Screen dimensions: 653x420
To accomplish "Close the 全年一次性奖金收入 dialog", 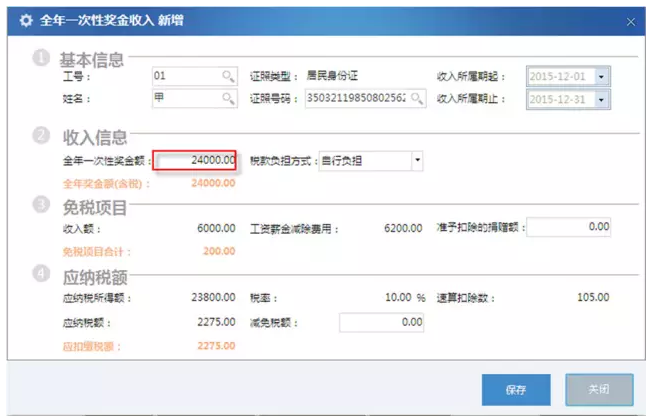I will coord(631,22).
